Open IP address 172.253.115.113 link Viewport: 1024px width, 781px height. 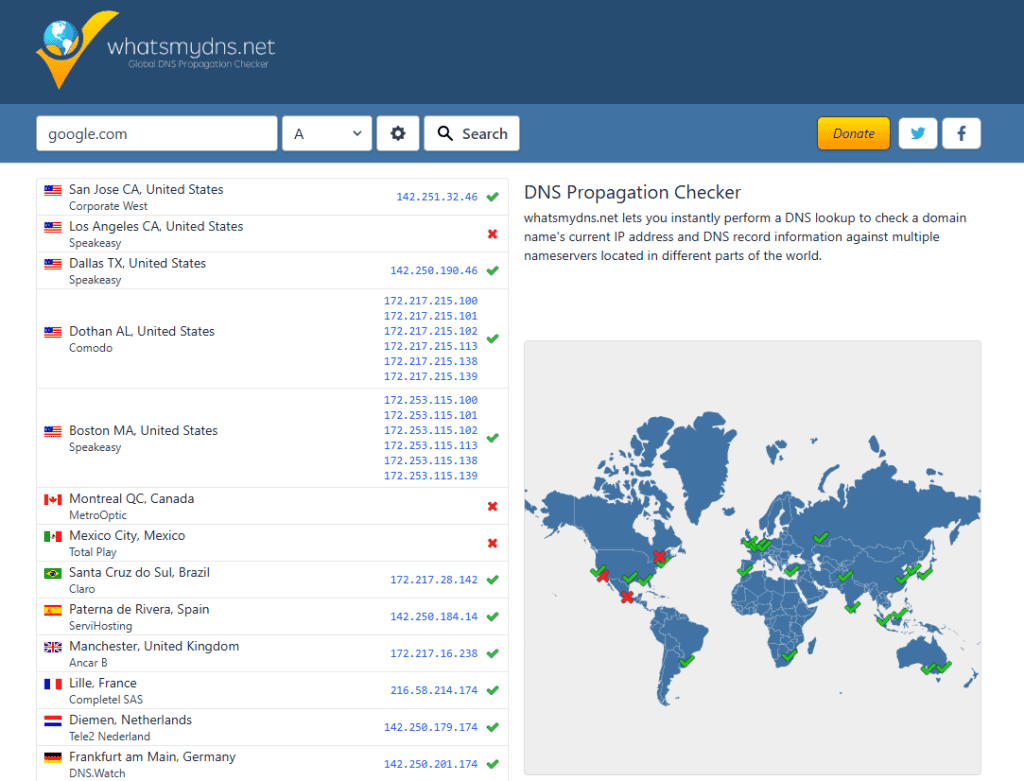(430, 445)
